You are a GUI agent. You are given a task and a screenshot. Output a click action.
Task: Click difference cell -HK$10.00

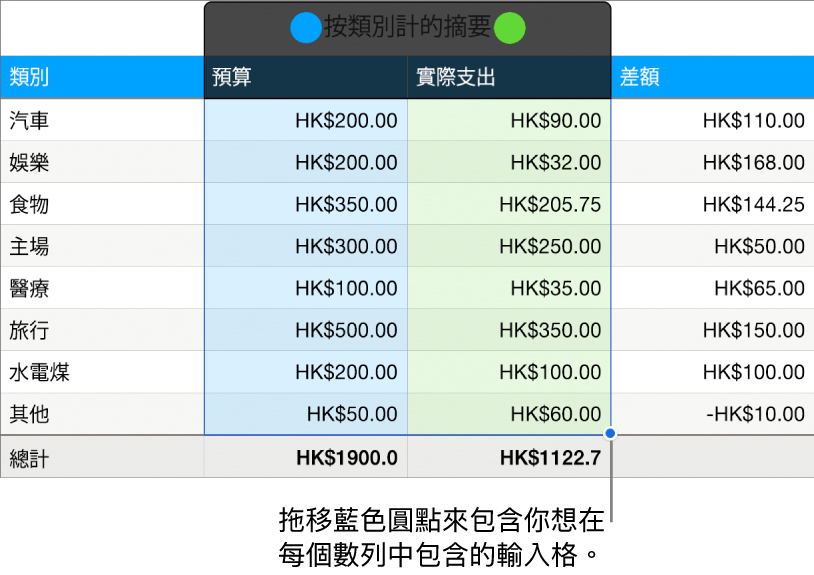712,414
